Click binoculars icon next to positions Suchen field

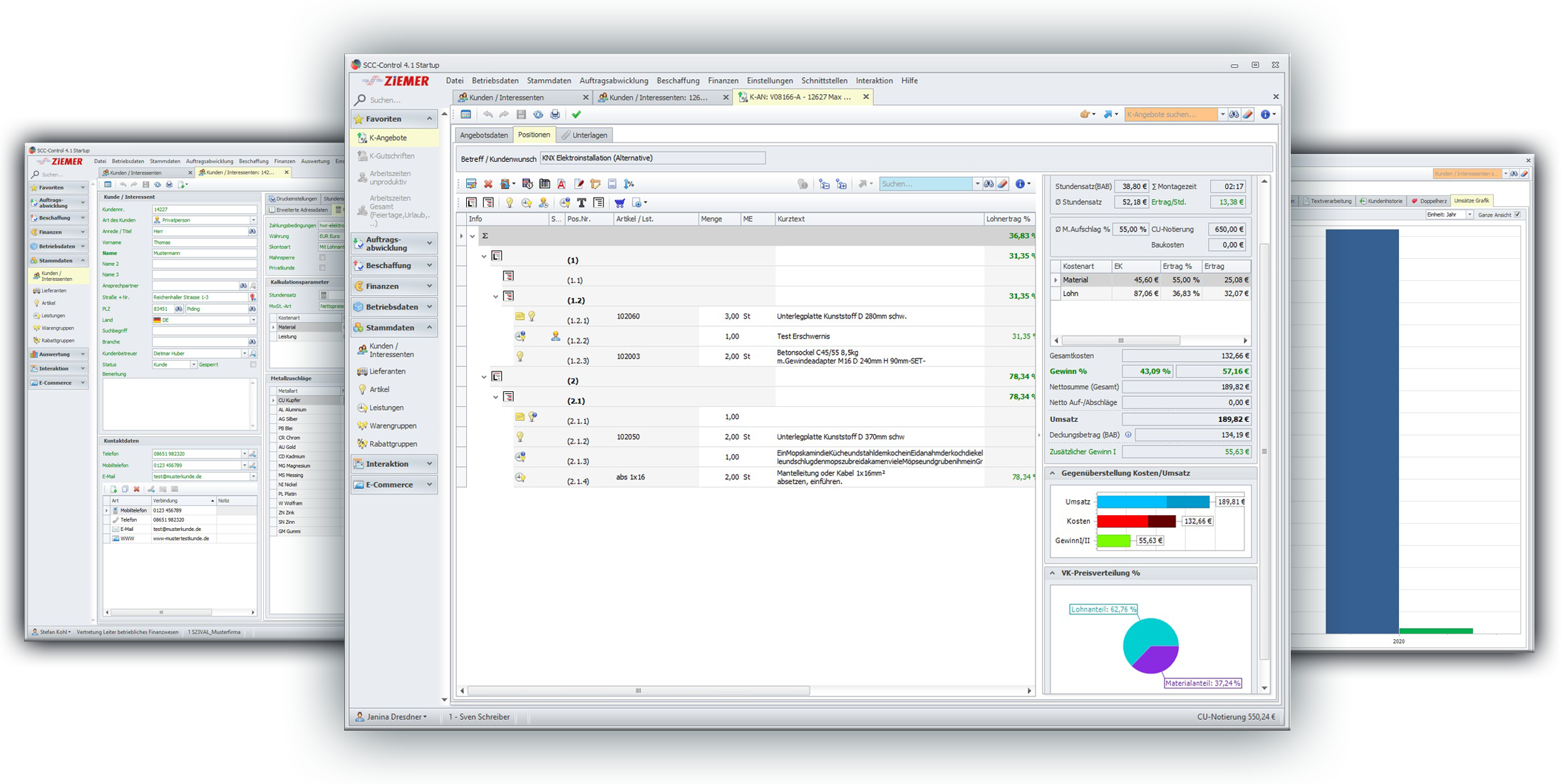[989, 184]
